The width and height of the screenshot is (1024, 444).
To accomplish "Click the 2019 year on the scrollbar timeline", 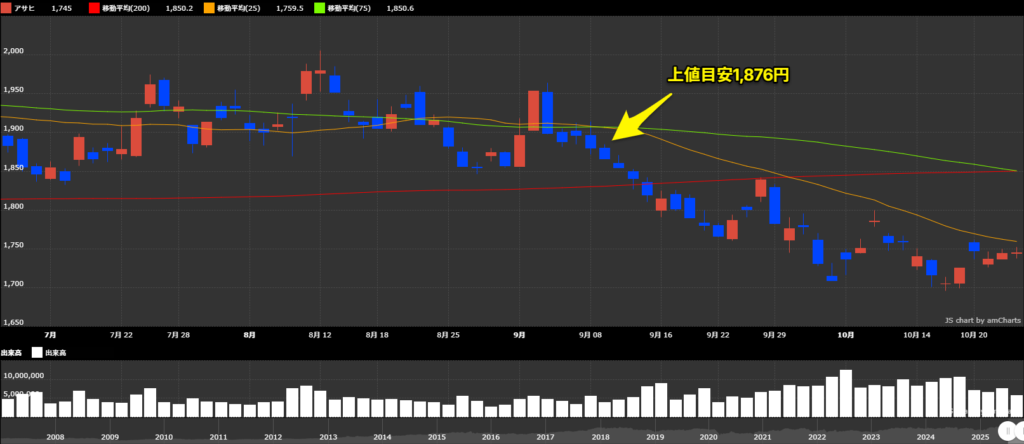I will (x=654, y=437).
